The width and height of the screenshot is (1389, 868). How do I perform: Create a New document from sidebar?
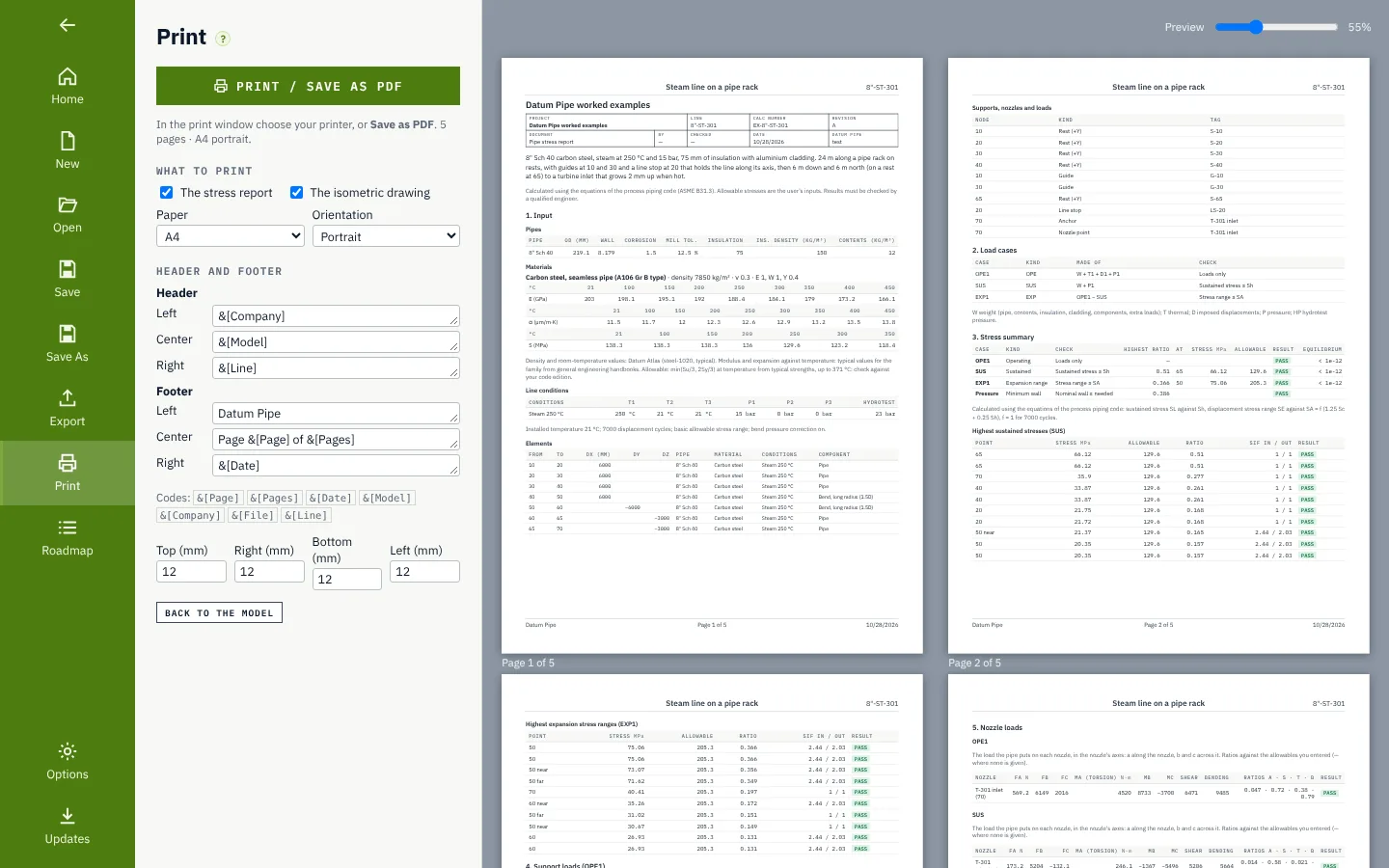click(68, 151)
